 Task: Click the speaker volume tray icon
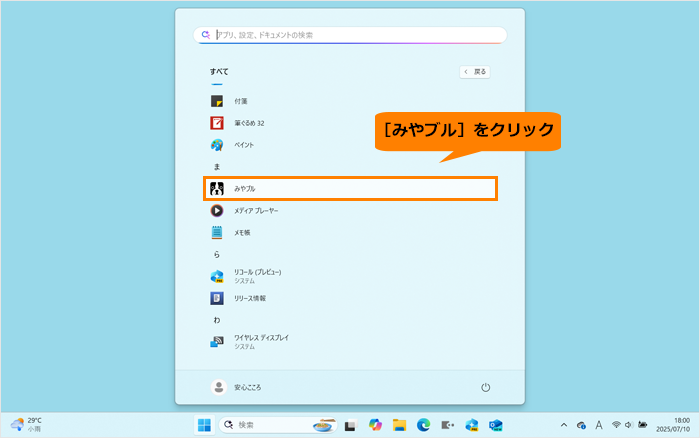(x=629, y=425)
